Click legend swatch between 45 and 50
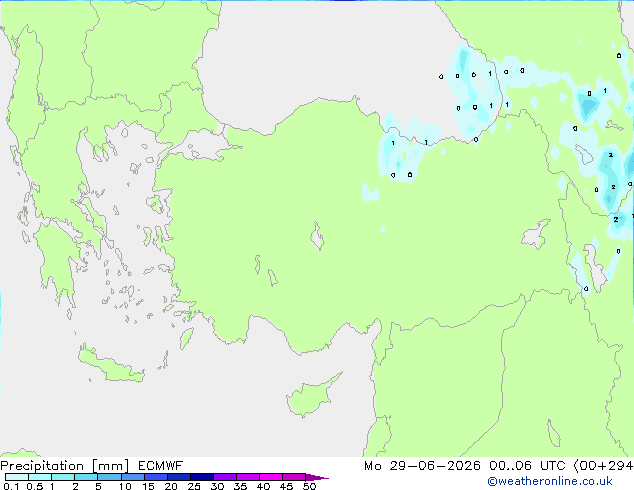The image size is (634, 490). coord(294,477)
